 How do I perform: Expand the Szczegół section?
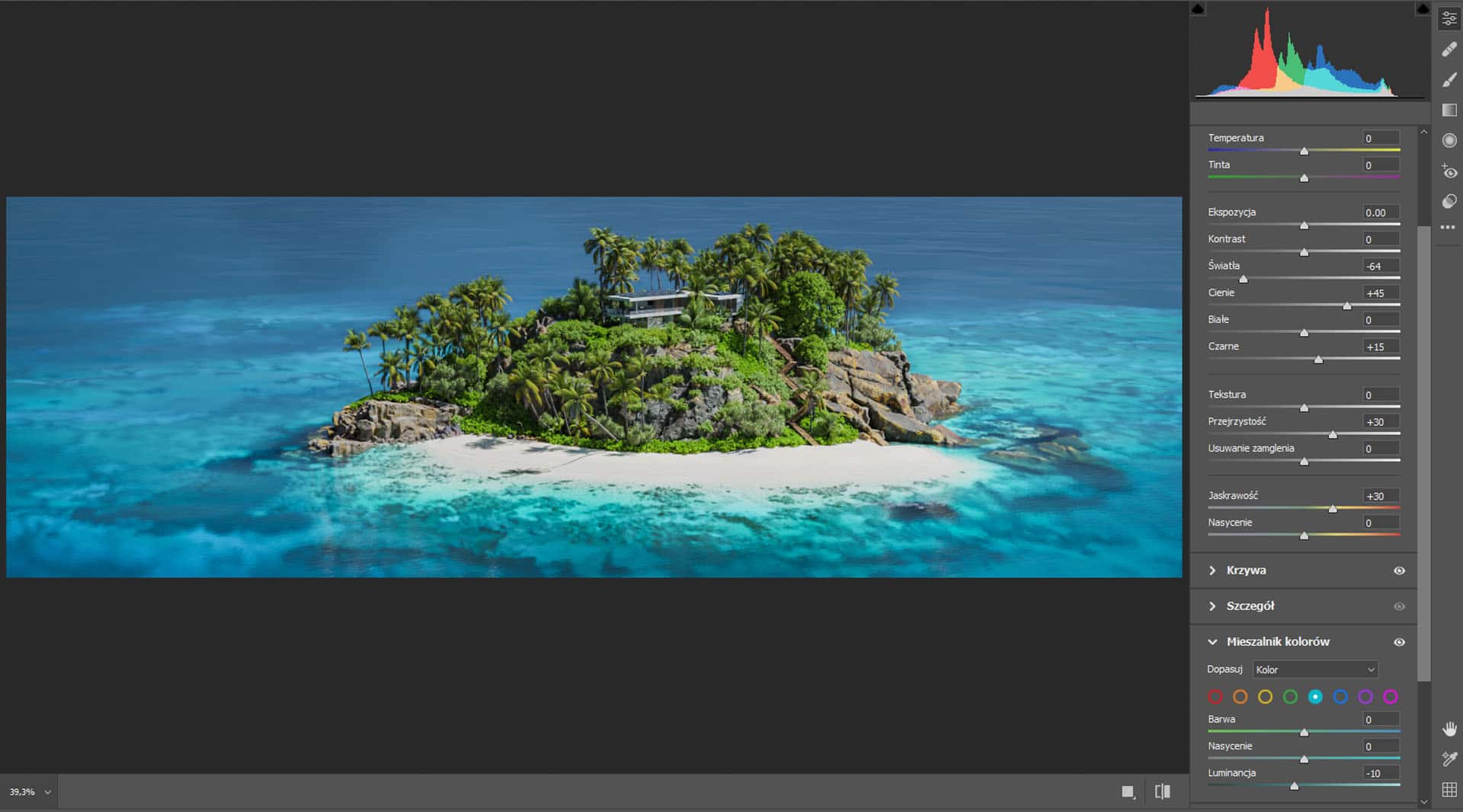pos(1212,606)
